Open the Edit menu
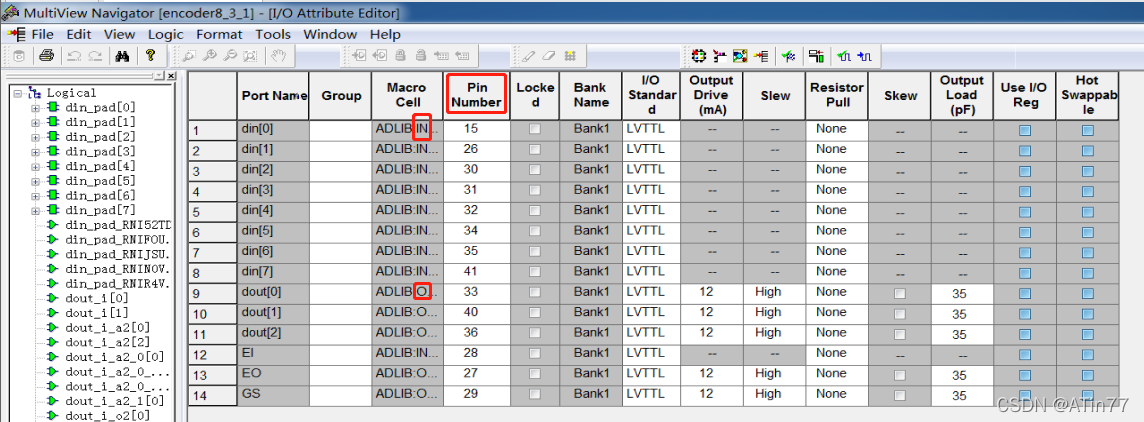 coord(79,34)
